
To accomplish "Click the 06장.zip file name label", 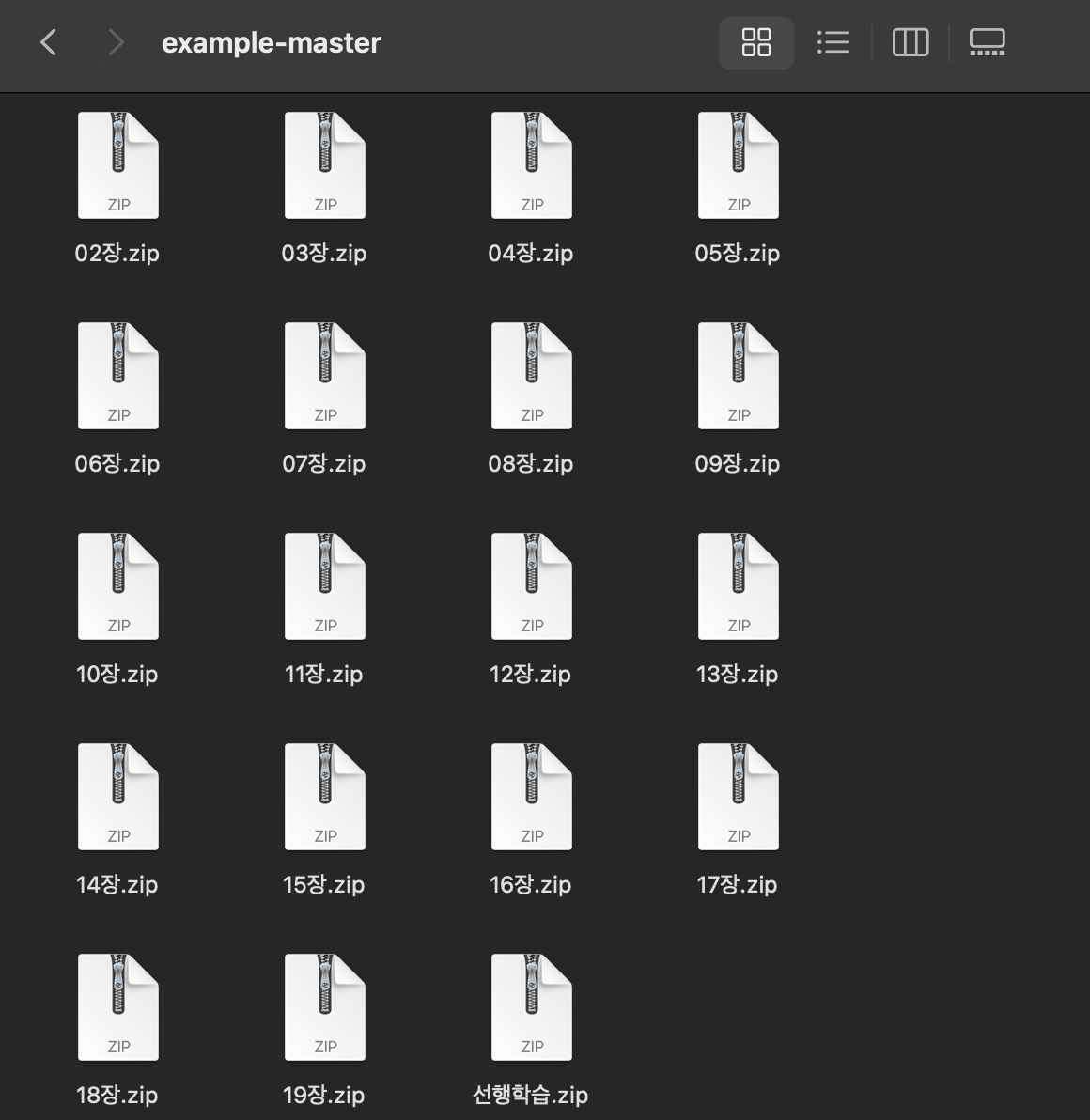I will [117, 463].
